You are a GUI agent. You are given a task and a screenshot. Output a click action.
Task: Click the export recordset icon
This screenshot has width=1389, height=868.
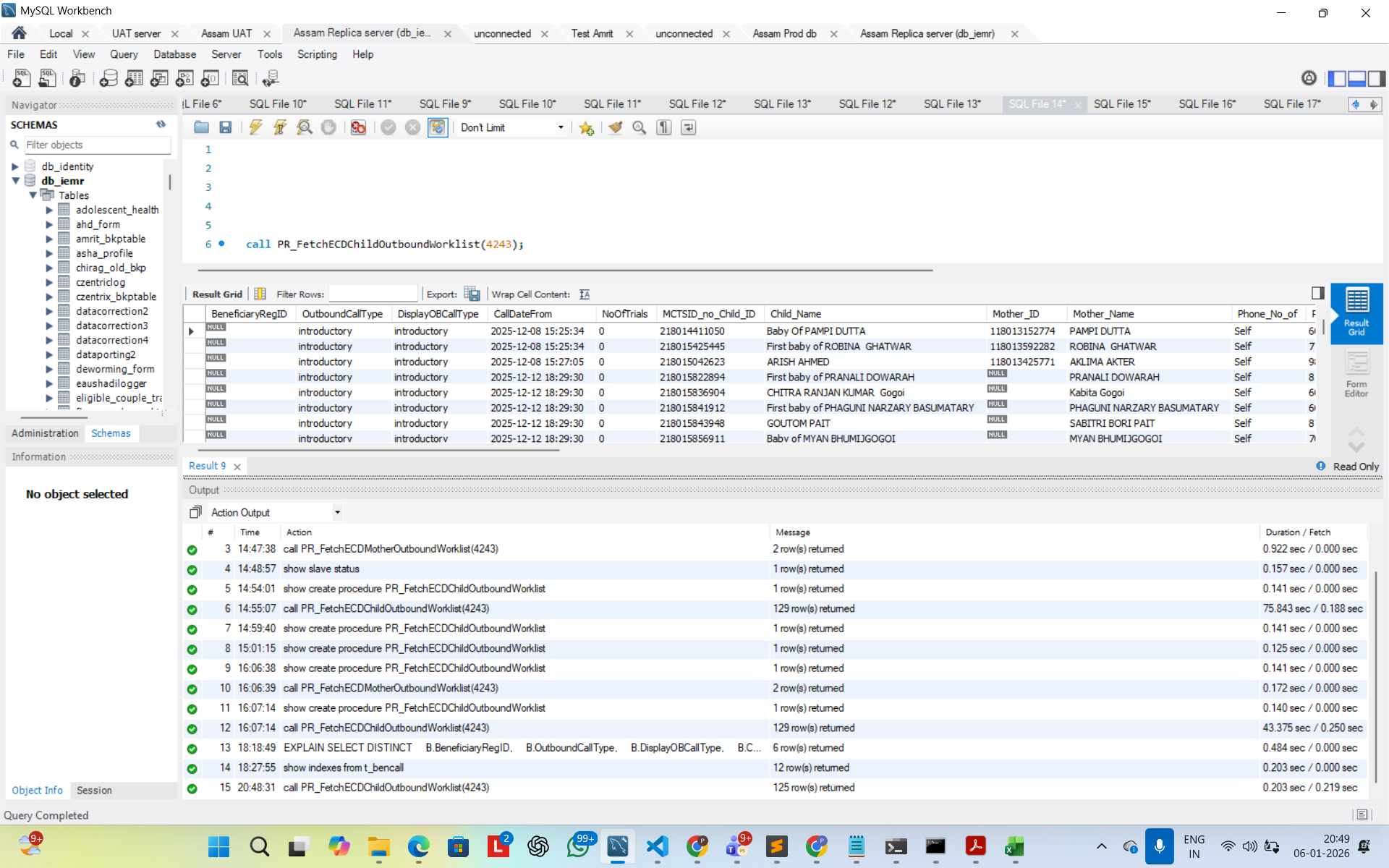click(x=472, y=294)
